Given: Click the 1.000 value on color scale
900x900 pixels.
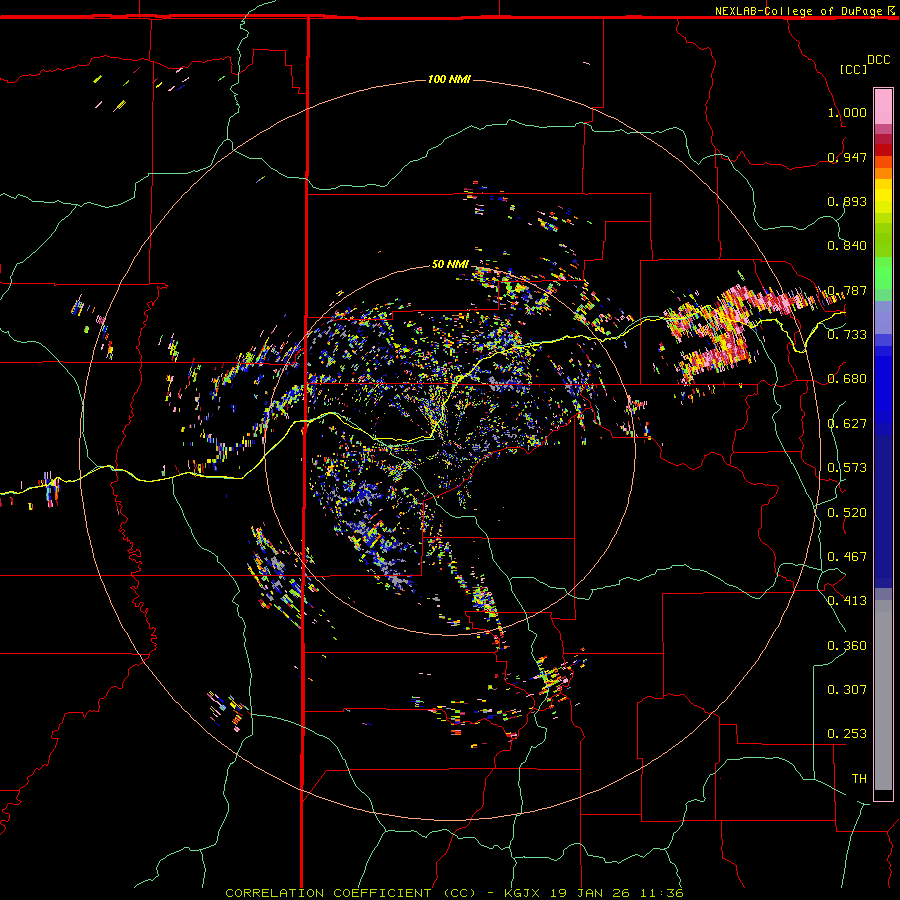Looking at the screenshot, I should (x=847, y=112).
